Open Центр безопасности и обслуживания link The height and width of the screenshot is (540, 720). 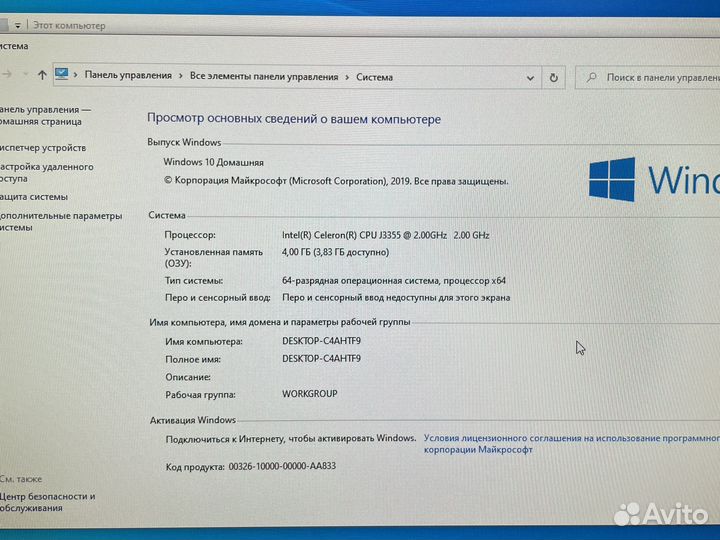point(47,502)
